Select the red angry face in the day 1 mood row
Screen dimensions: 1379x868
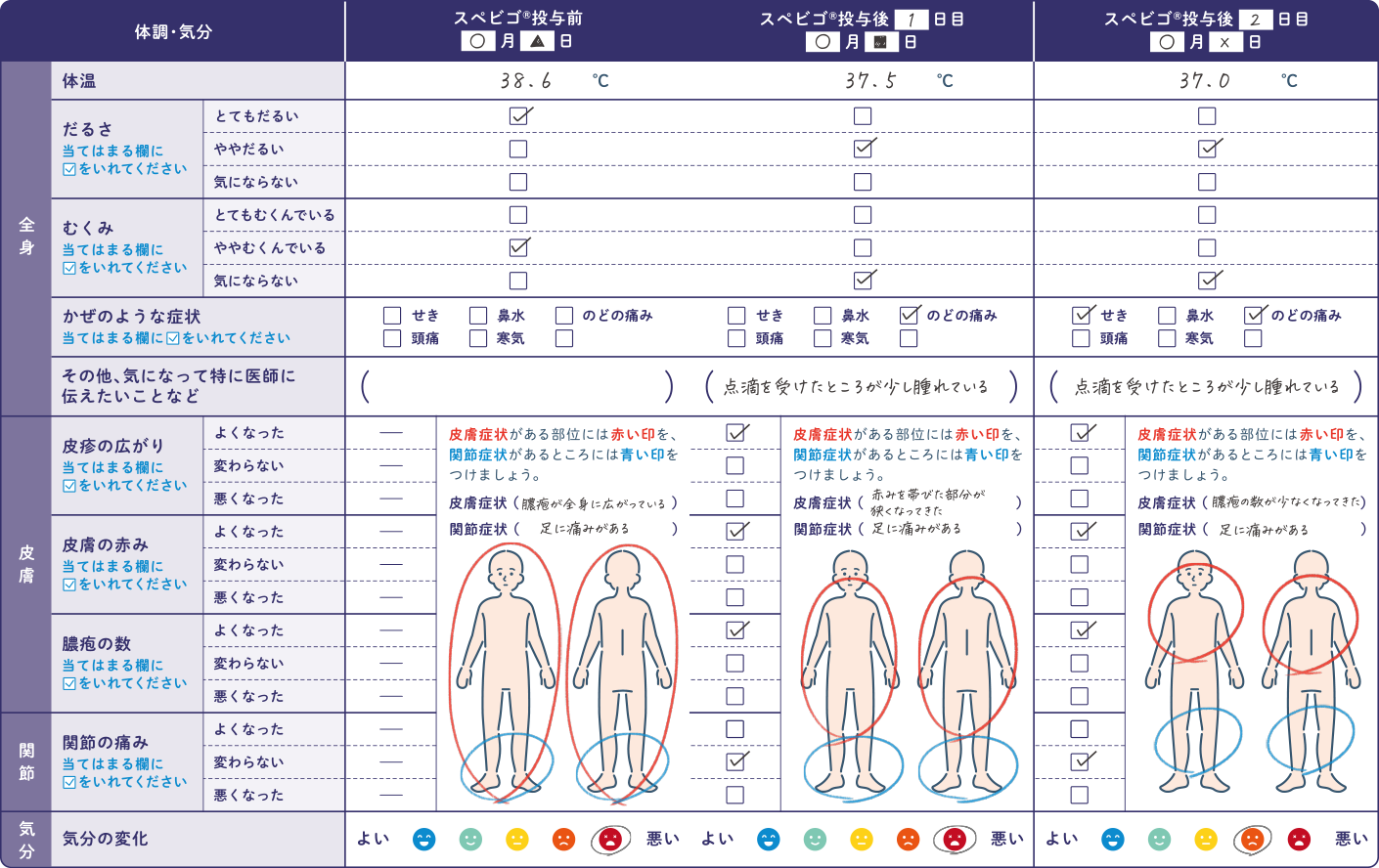[955, 840]
